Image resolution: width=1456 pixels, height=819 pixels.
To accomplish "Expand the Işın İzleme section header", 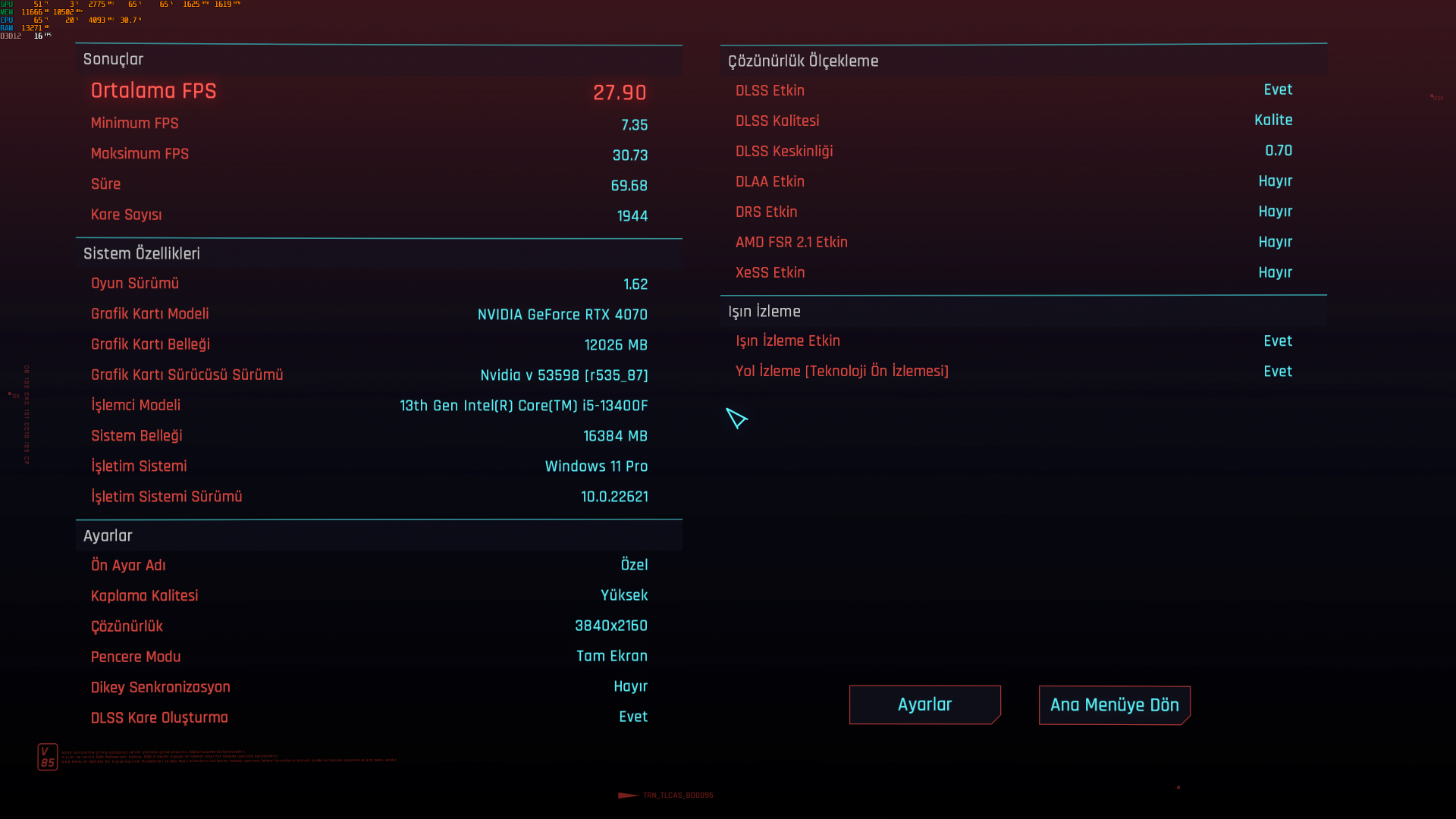I will pyautogui.click(x=764, y=311).
